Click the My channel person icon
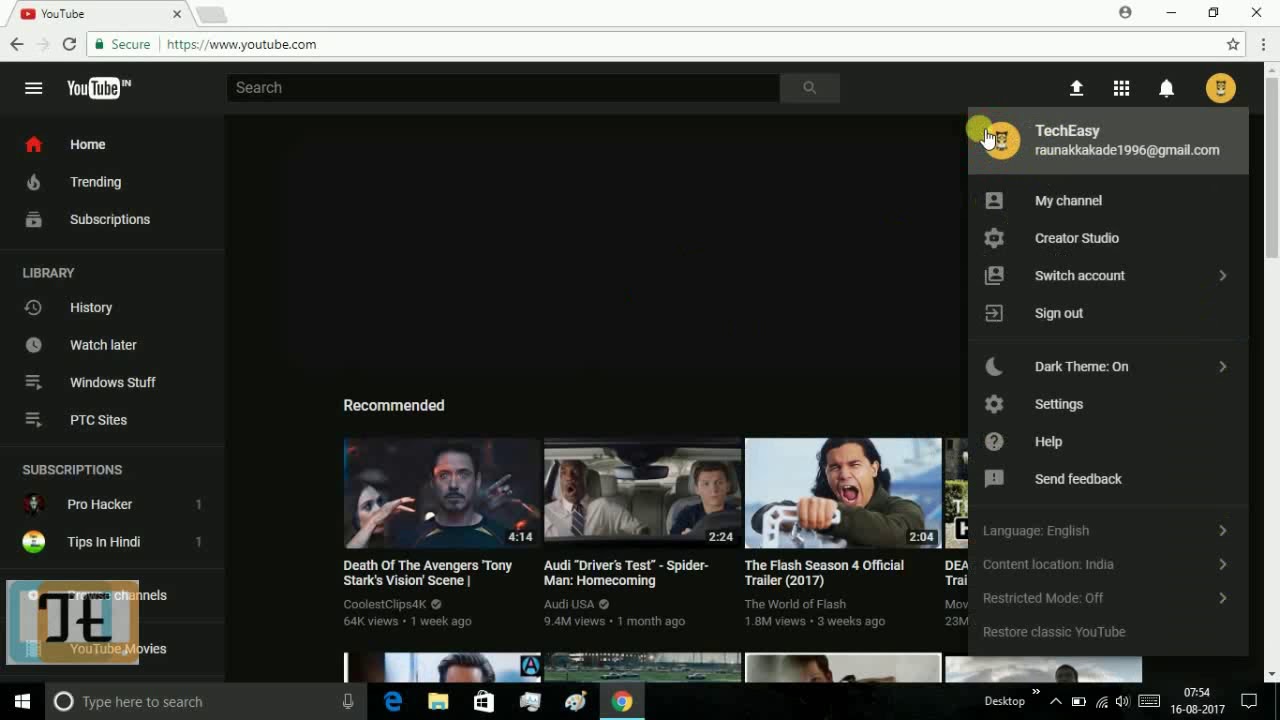Image resolution: width=1280 pixels, height=720 pixels. 993,201
